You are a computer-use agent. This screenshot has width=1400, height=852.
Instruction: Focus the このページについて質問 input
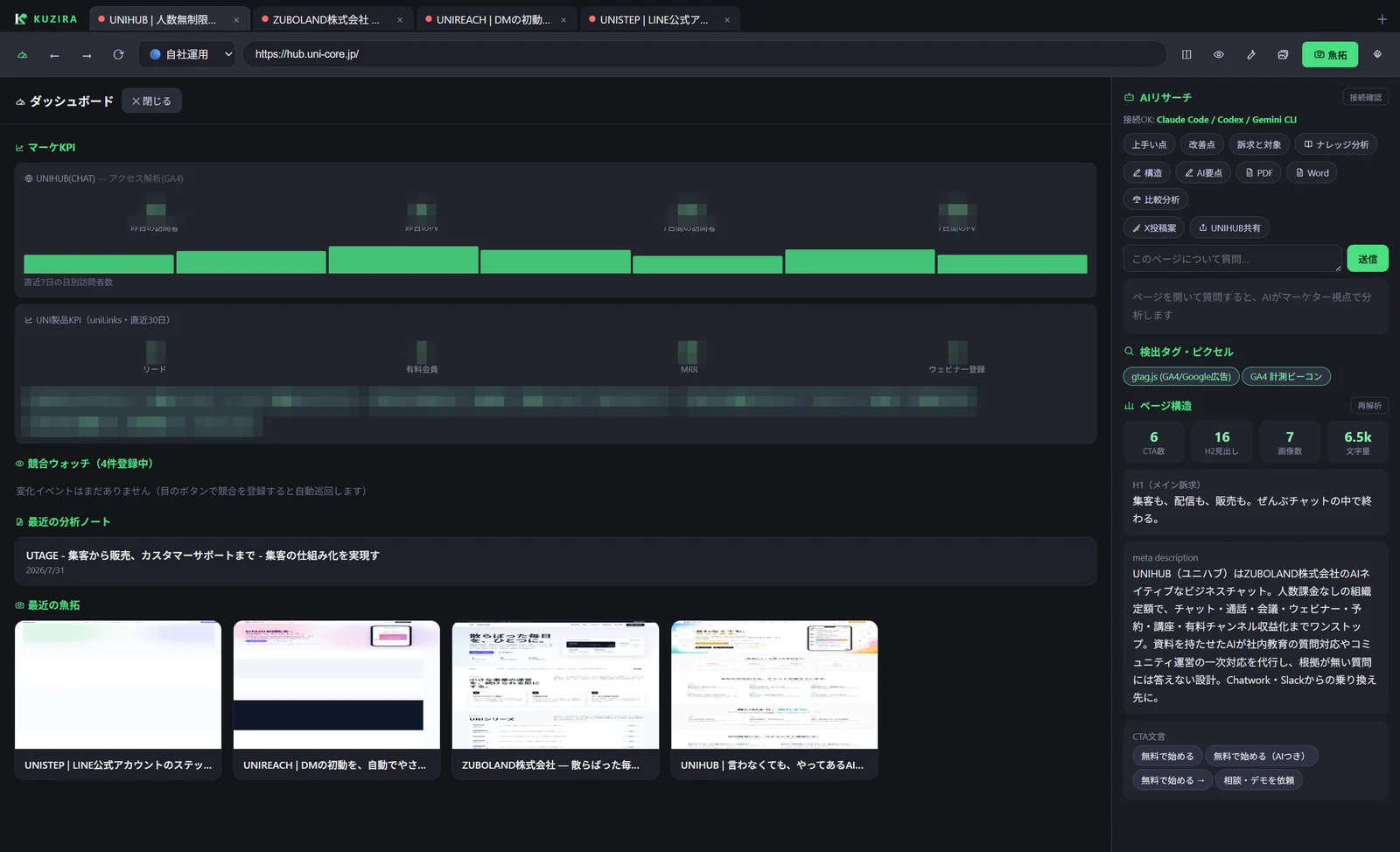click(1232, 259)
